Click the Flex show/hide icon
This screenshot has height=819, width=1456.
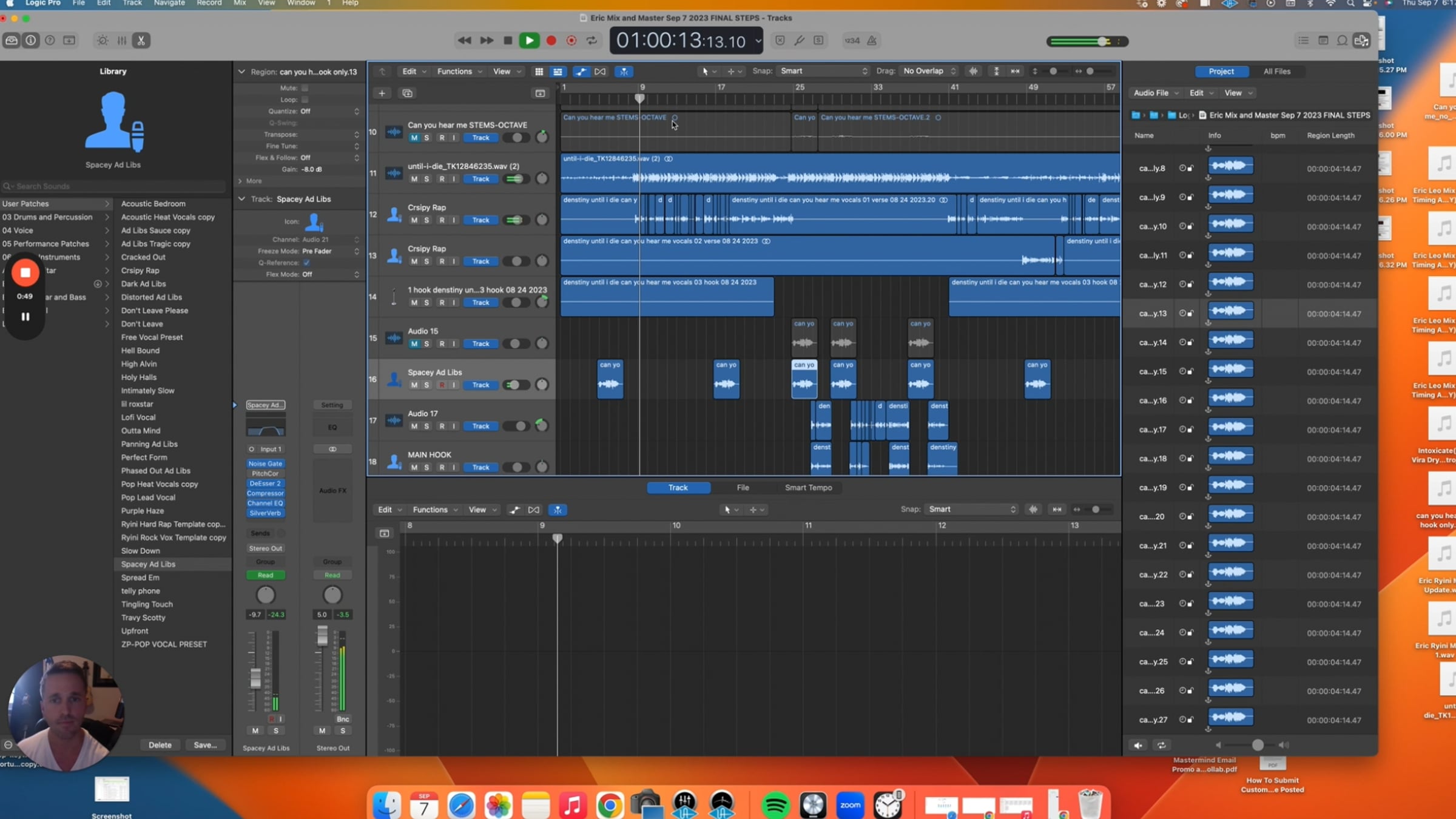click(600, 72)
